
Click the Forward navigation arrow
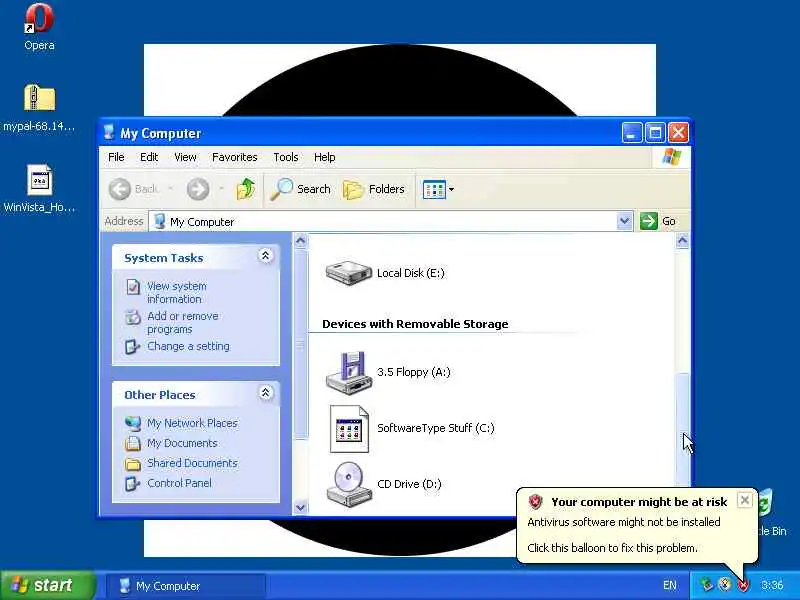[x=198, y=189]
